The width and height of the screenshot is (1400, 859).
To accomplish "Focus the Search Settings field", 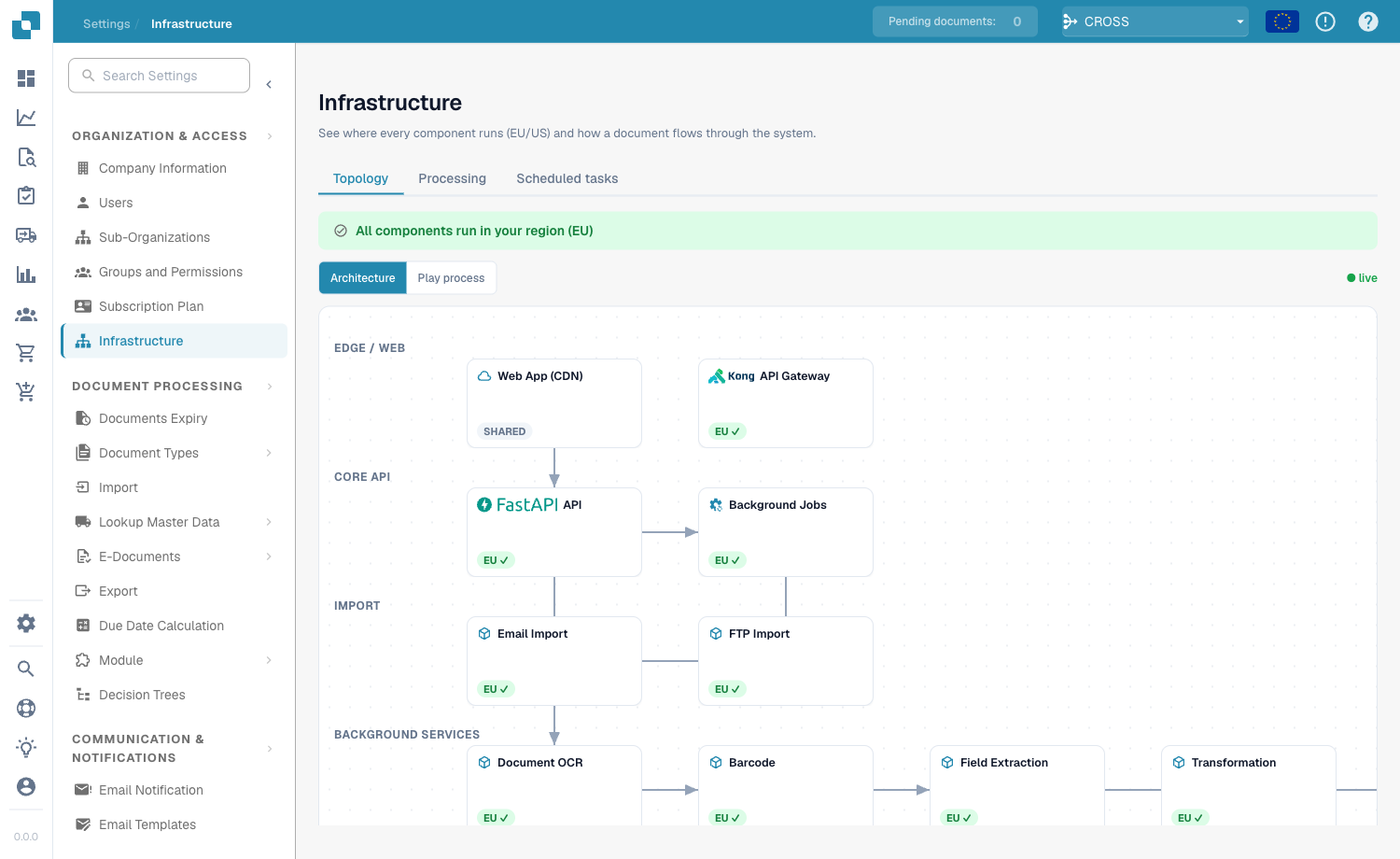I will 159,76.
